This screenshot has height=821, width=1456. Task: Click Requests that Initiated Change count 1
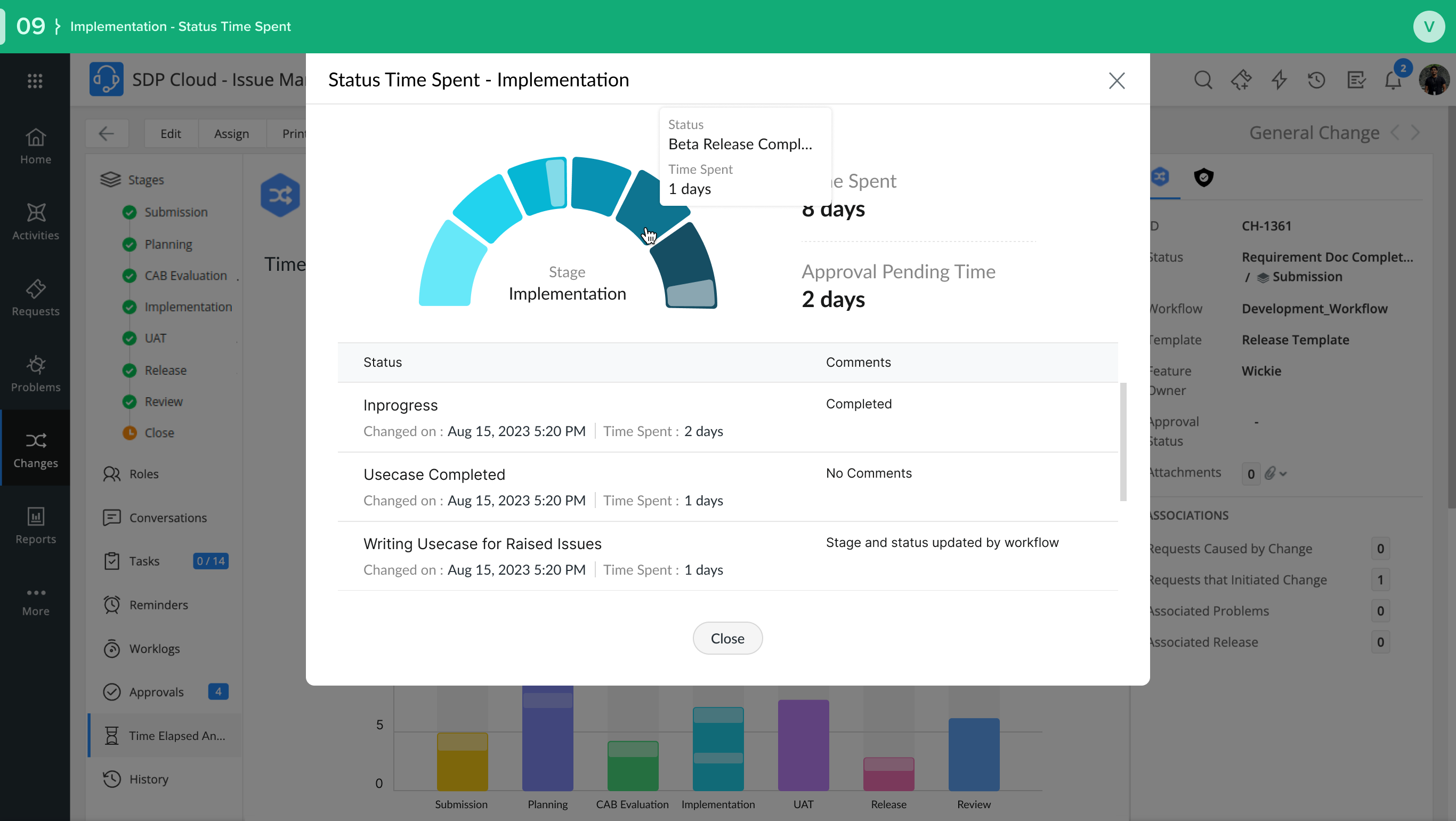click(1380, 579)
